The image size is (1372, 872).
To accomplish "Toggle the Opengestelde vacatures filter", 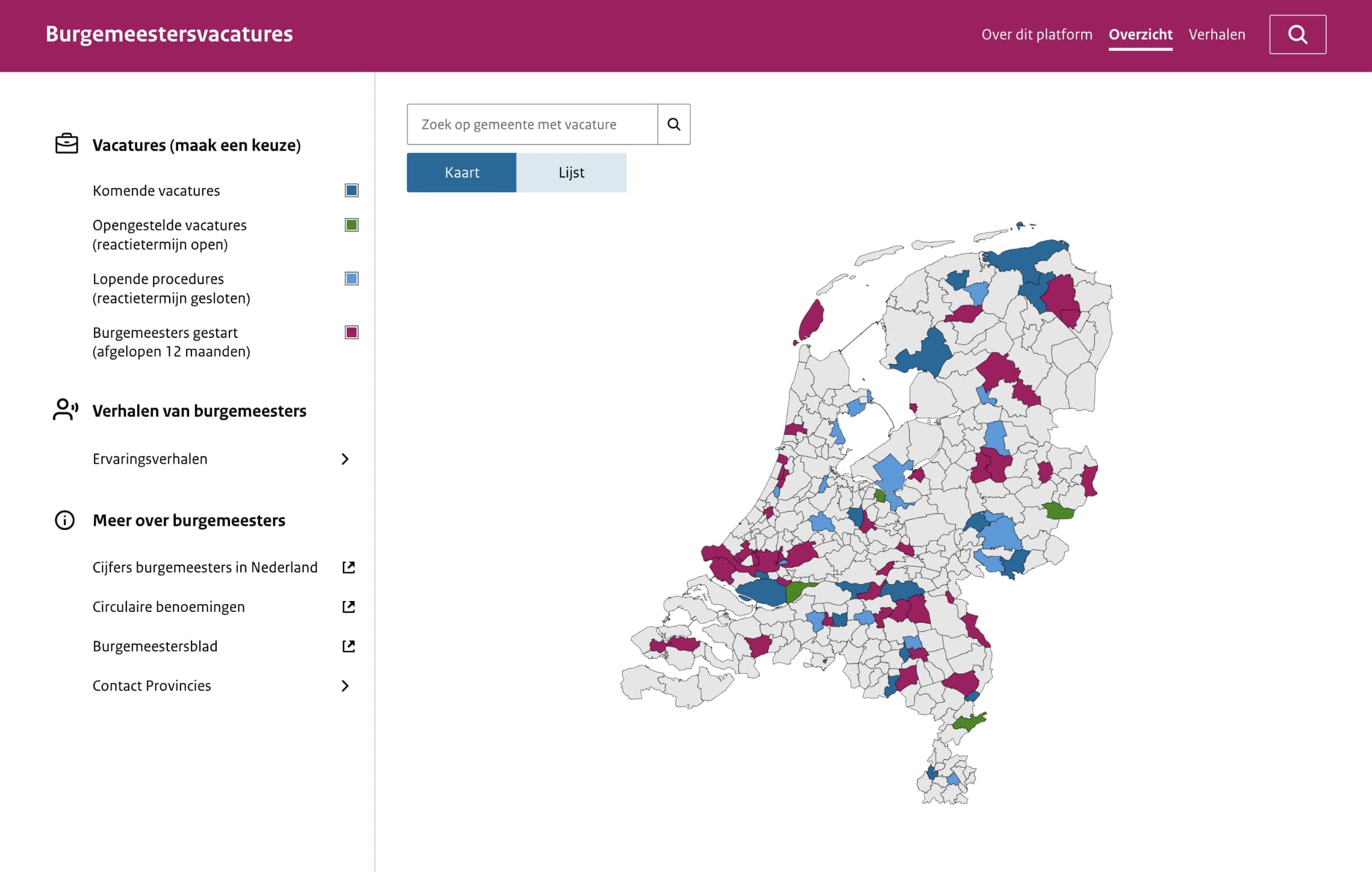I will tap(351, 225).
